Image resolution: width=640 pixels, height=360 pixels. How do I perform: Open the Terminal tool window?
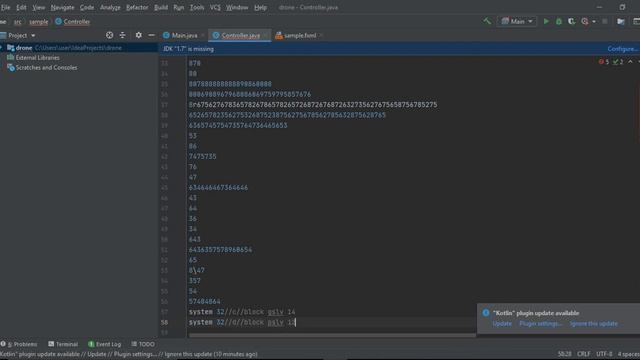point(63,344)
